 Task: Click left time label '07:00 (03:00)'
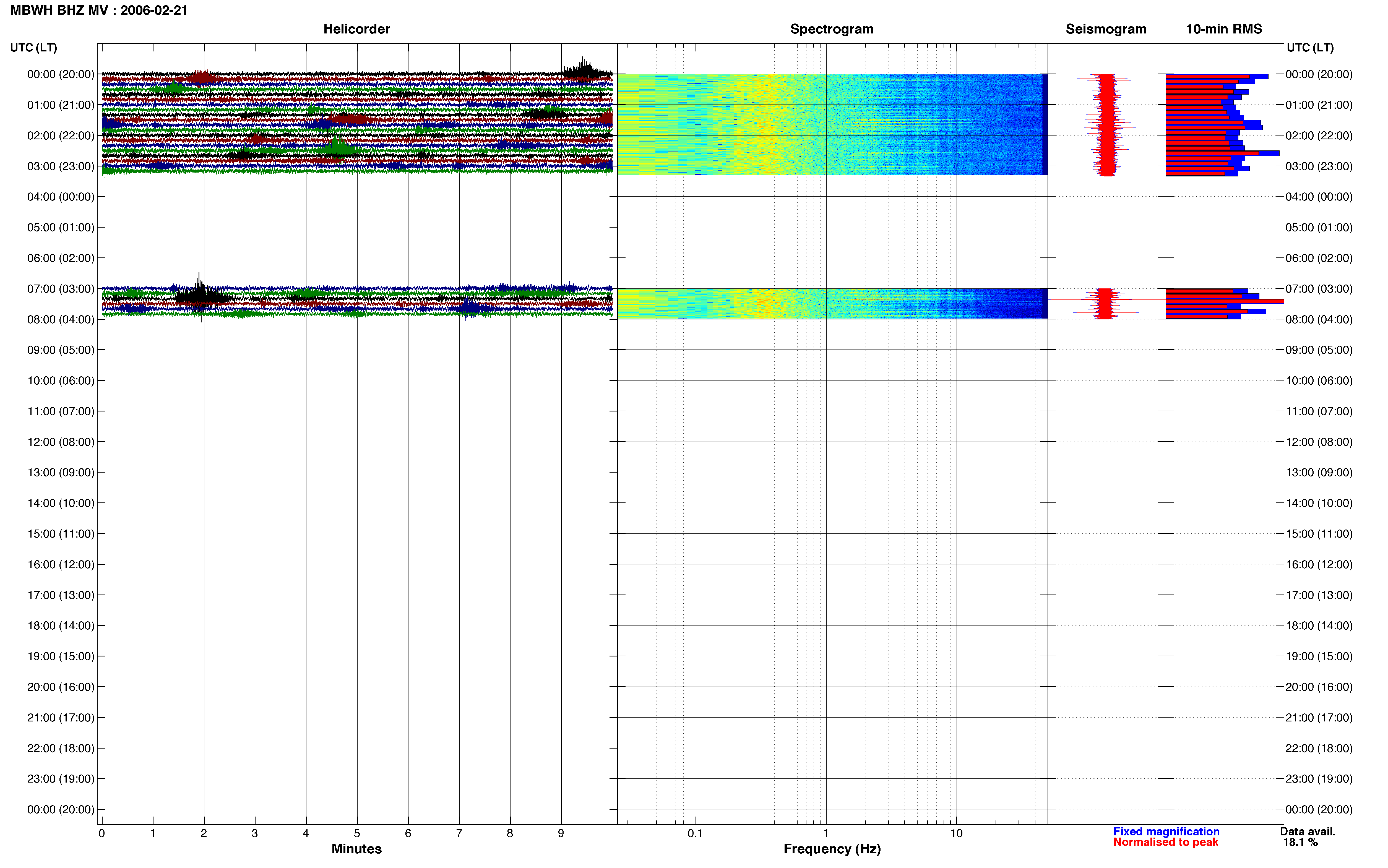point(60,289)
